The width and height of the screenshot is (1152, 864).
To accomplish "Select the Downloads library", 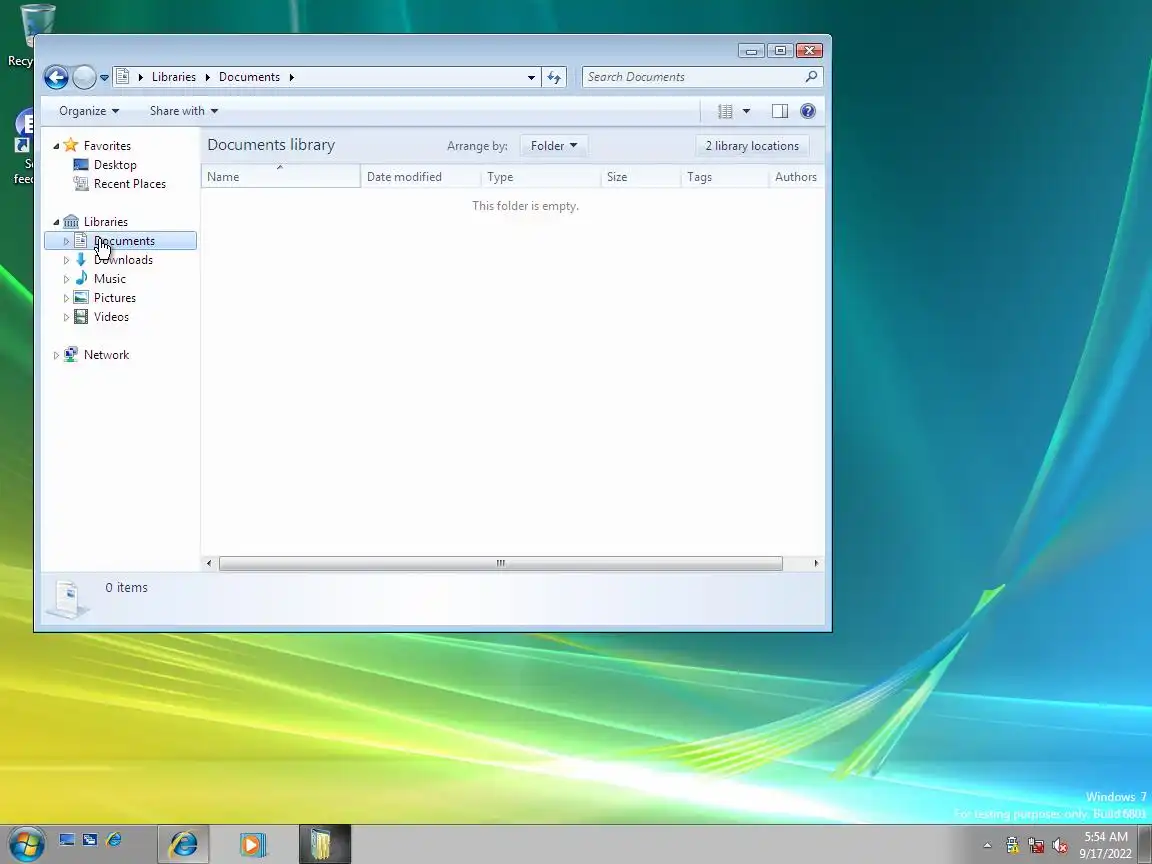I will [123, 260].
